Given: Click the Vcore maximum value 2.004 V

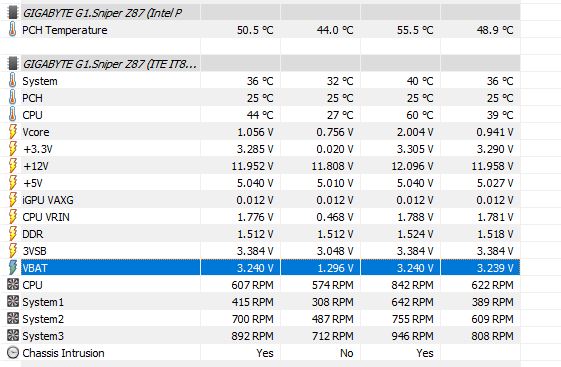Looking at the screenshot, I should tap(415, 132).
